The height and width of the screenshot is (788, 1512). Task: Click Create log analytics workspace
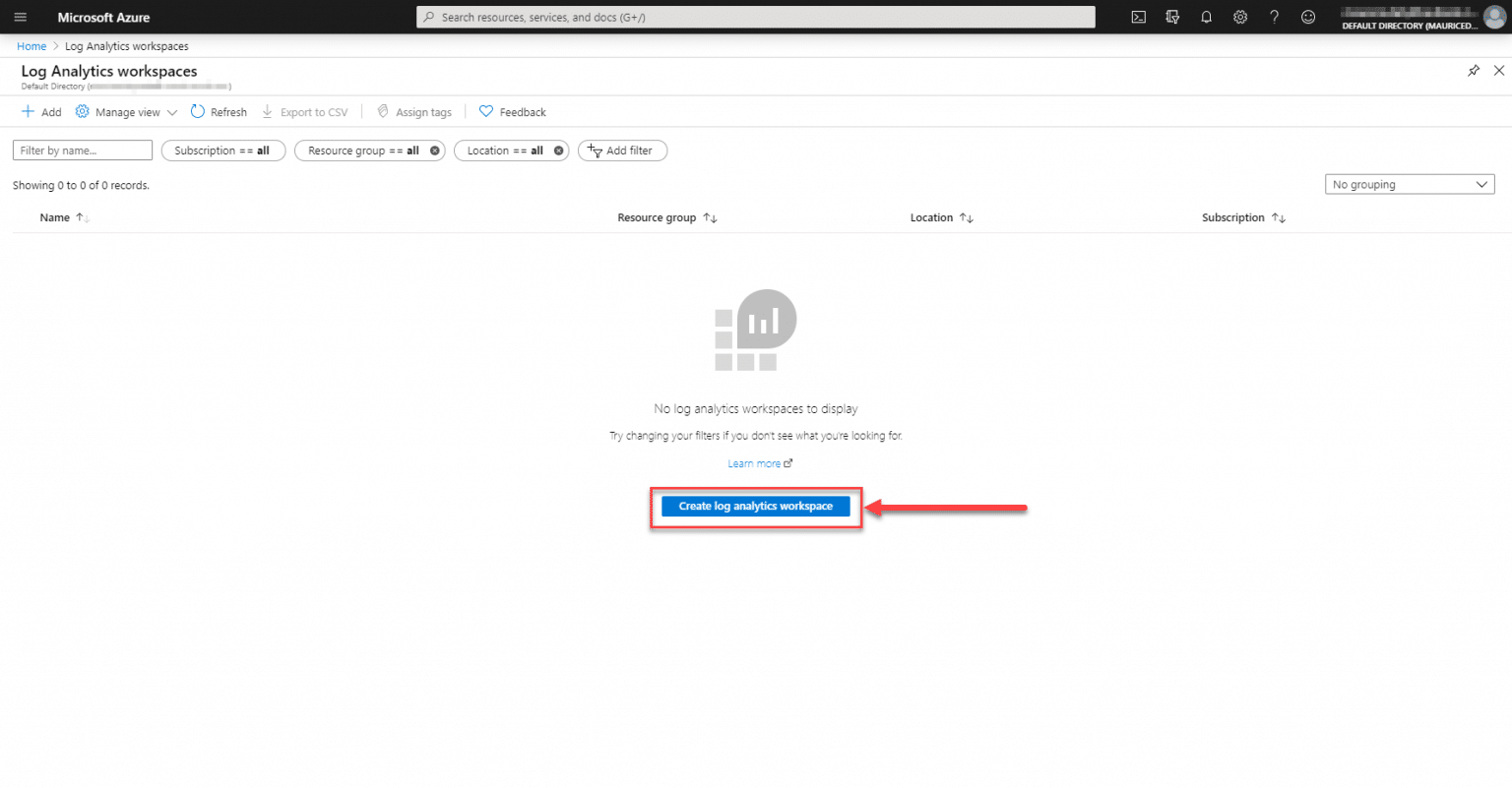point(755,506)
